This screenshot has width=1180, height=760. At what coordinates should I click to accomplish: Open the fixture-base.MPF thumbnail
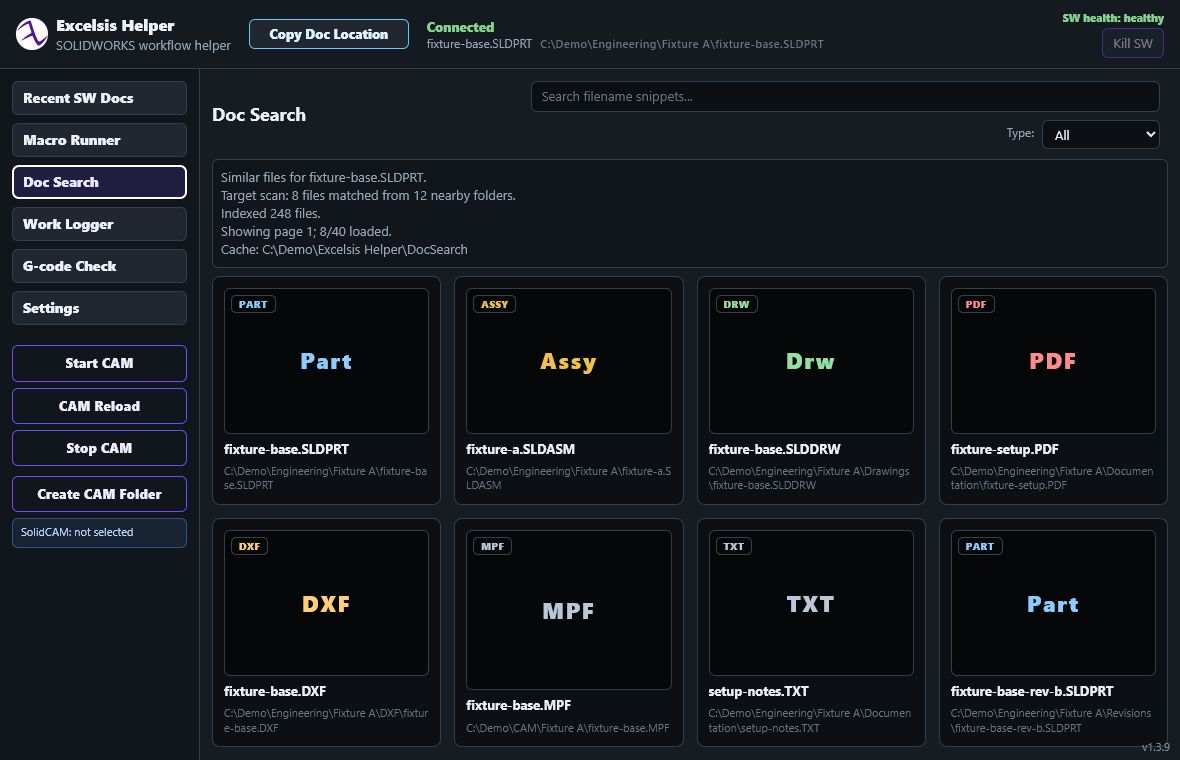(x=569, y=610)
